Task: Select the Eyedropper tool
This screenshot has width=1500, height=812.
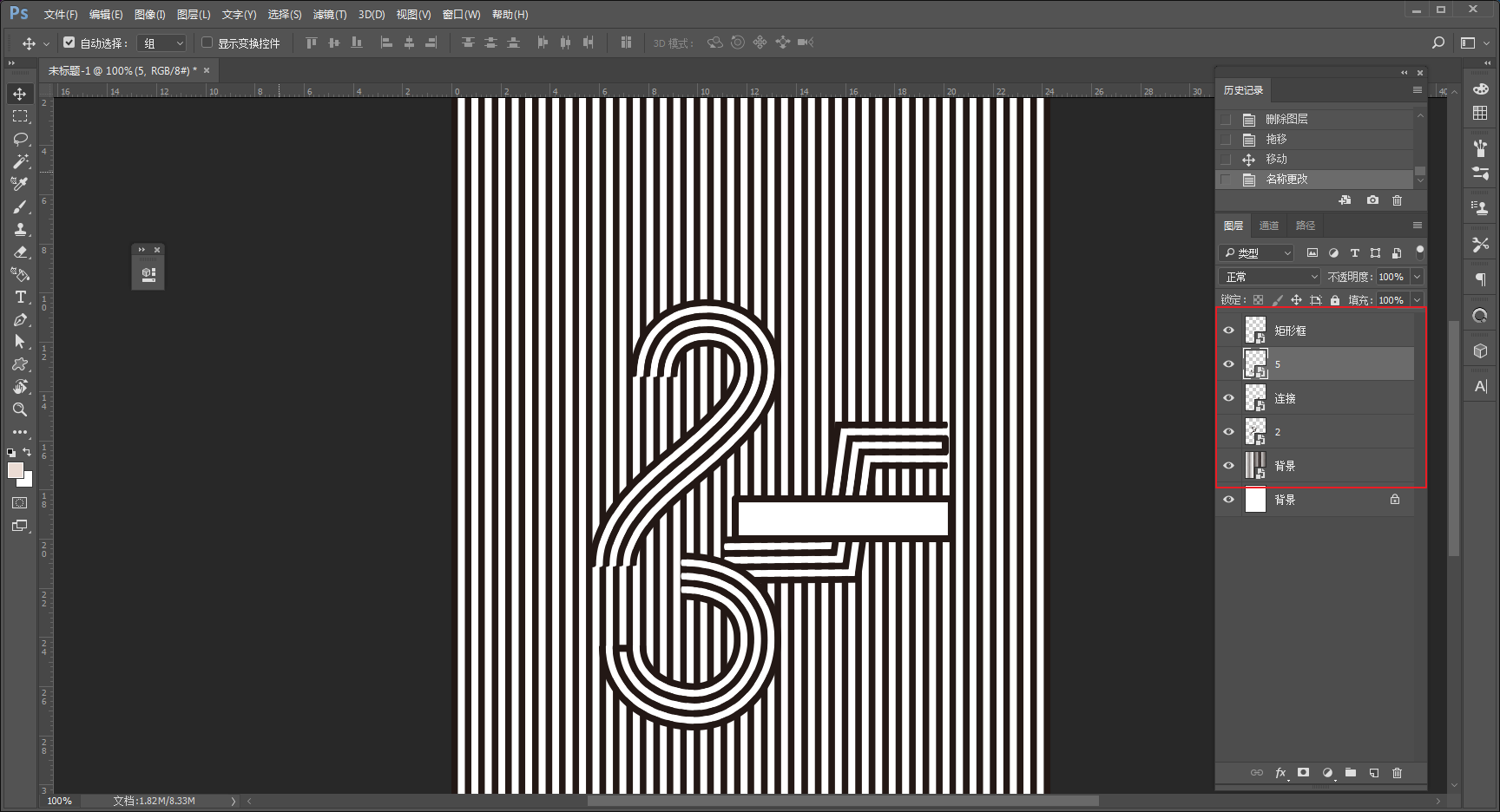Action: coord(20,184)
